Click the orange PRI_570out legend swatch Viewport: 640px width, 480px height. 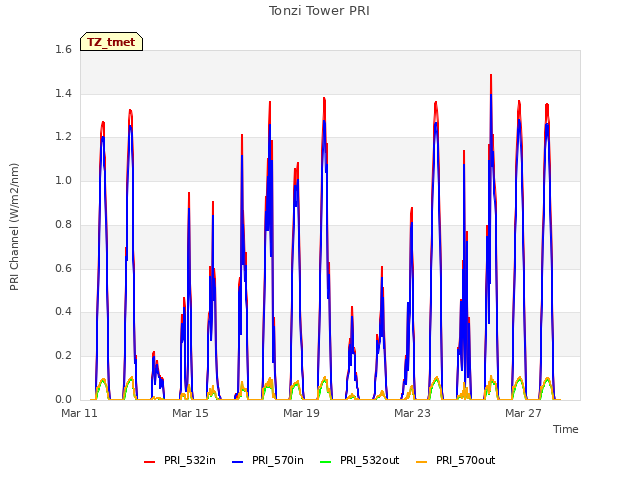tap(421, 462)
